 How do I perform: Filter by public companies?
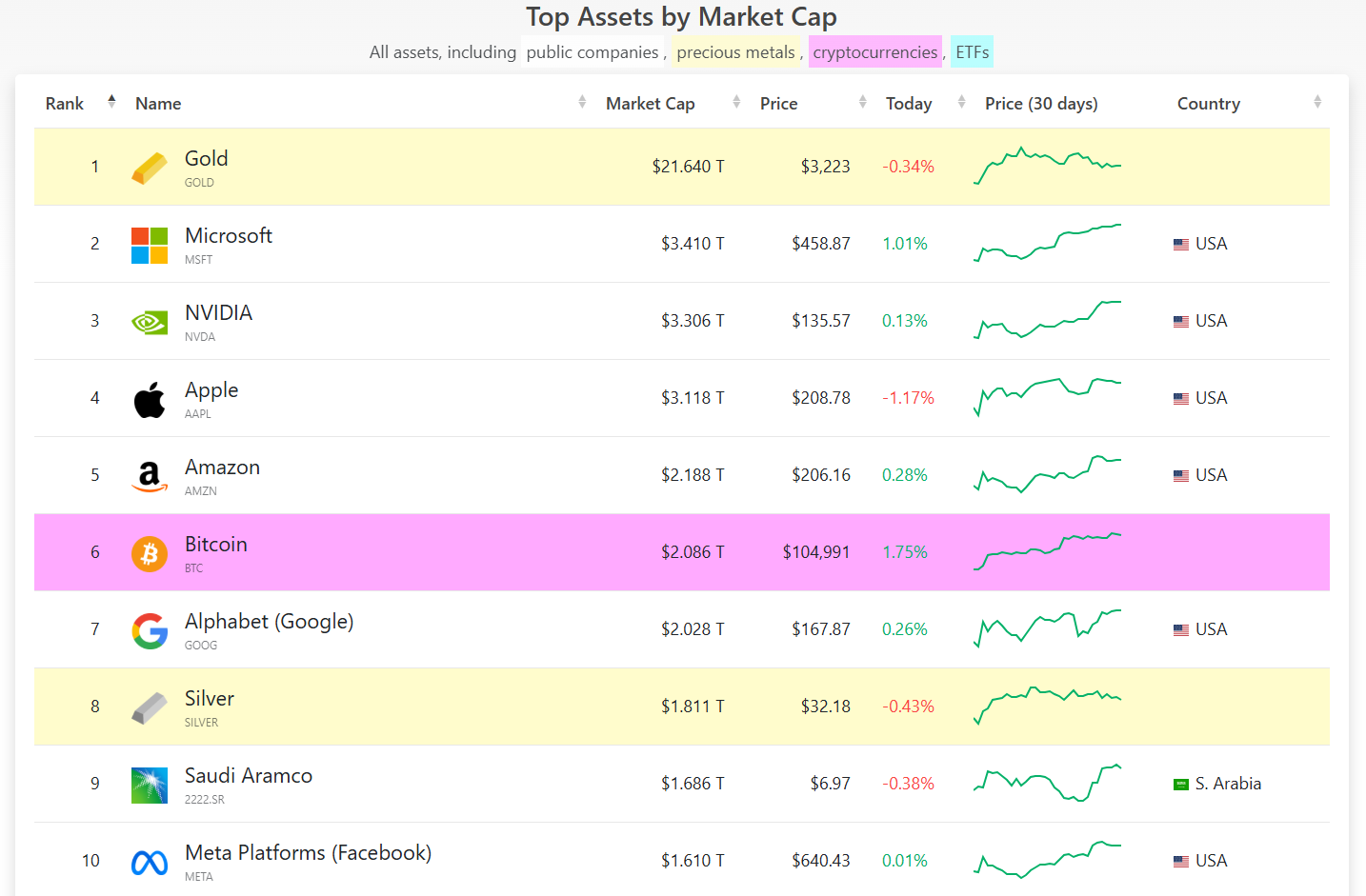tap(593, 52)
